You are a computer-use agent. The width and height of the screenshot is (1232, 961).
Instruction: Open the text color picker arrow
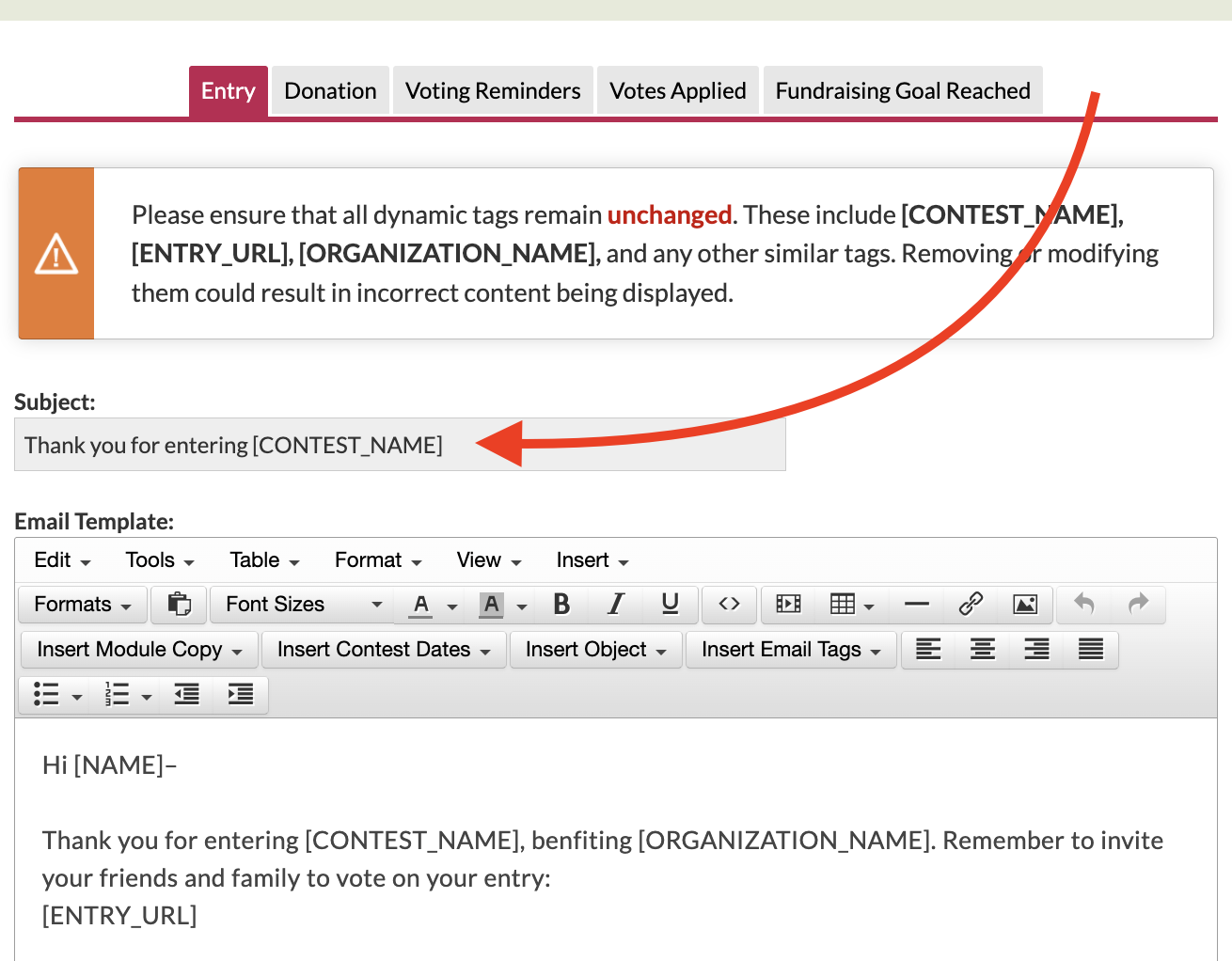pyautogui.click(x=452, y=607)
